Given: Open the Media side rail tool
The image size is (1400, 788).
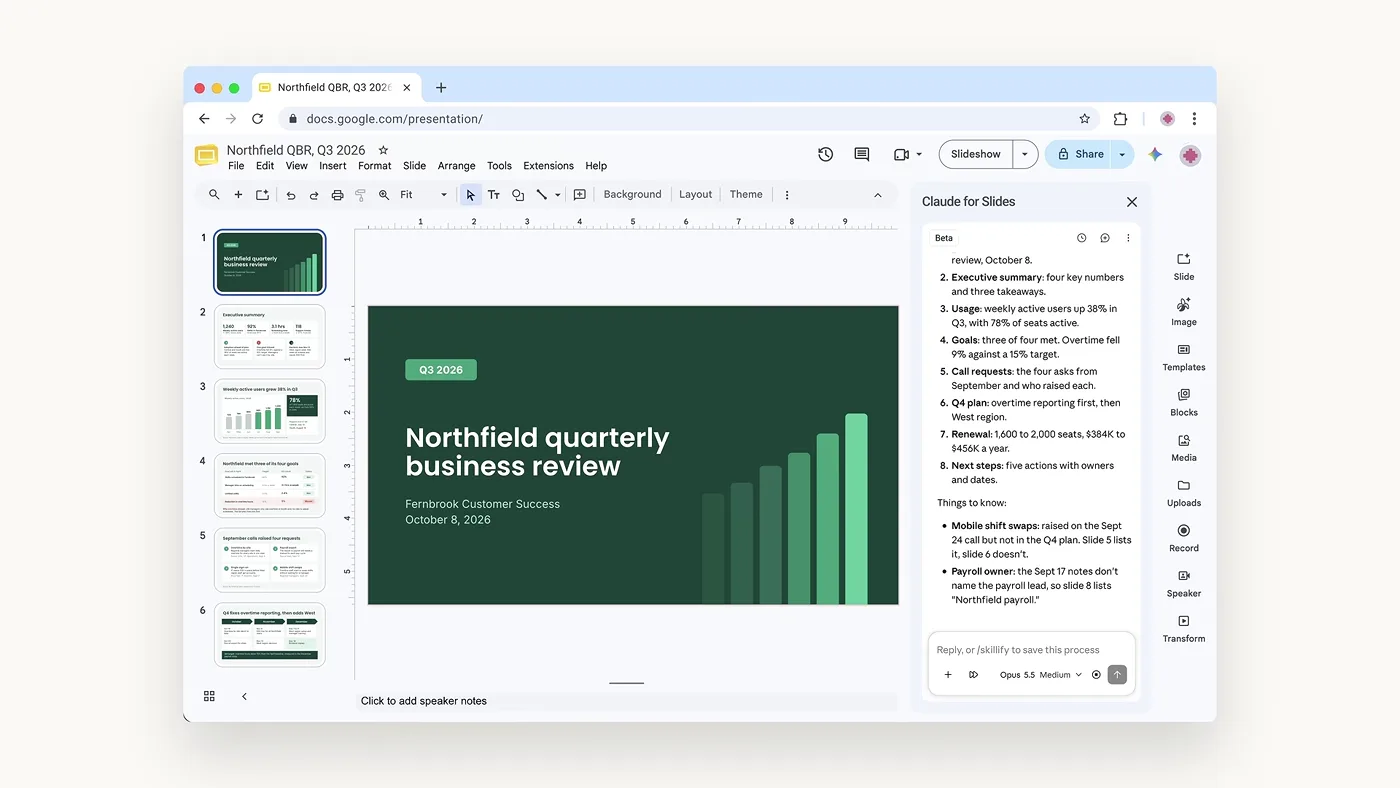Looking at the screenshot, I should 1184,447.
